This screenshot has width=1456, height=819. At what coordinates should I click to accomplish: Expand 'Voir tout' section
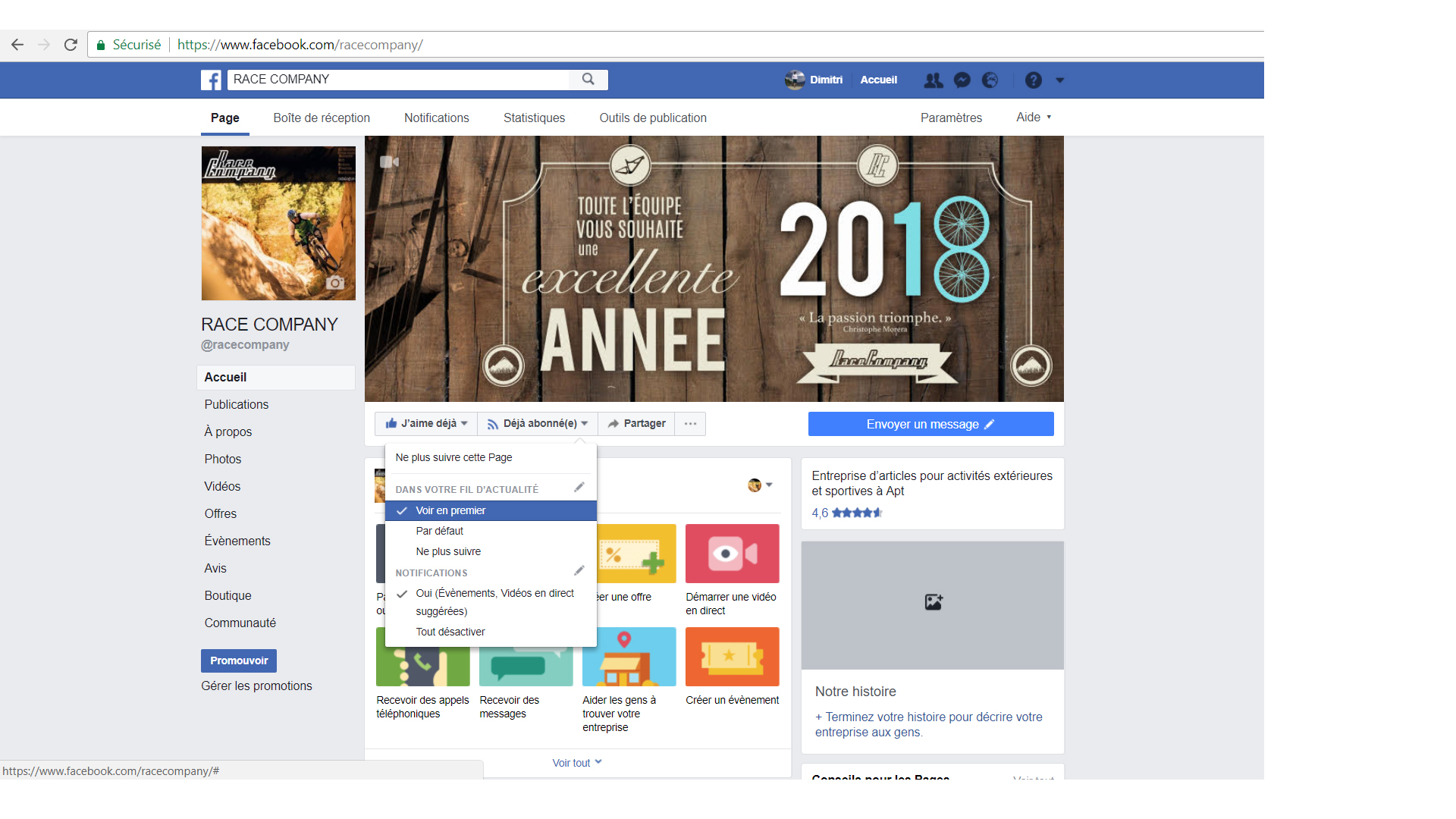[x=577, y=763]
